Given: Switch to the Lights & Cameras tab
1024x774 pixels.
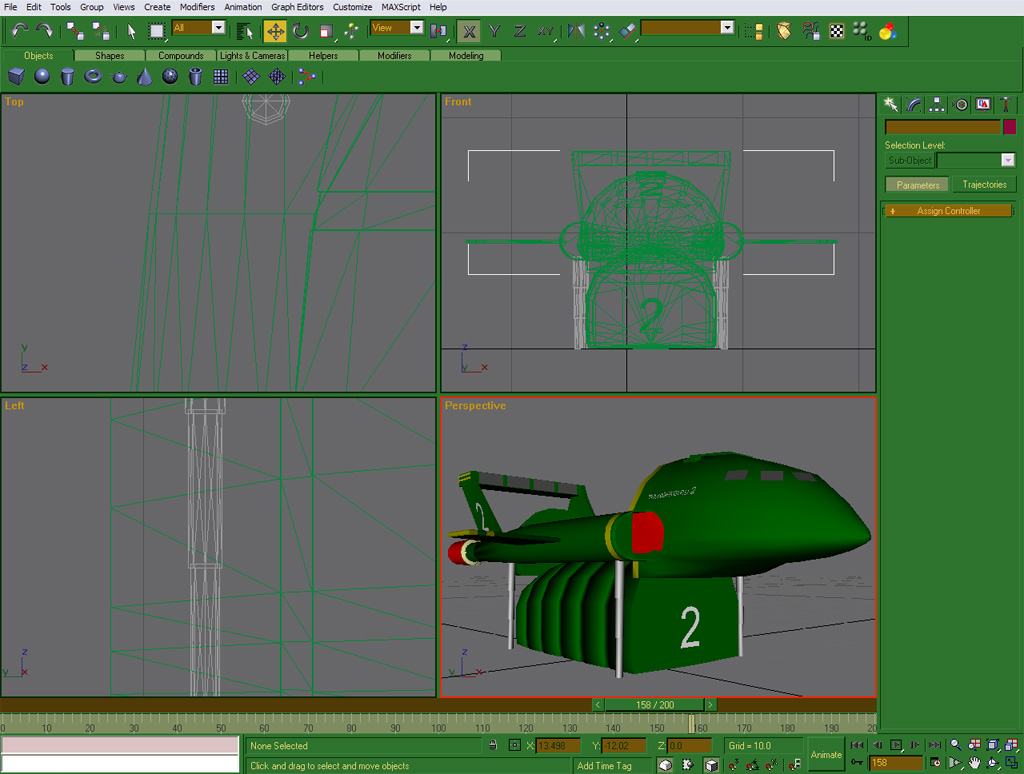Looking at the screenshot, I should point(252,56).
